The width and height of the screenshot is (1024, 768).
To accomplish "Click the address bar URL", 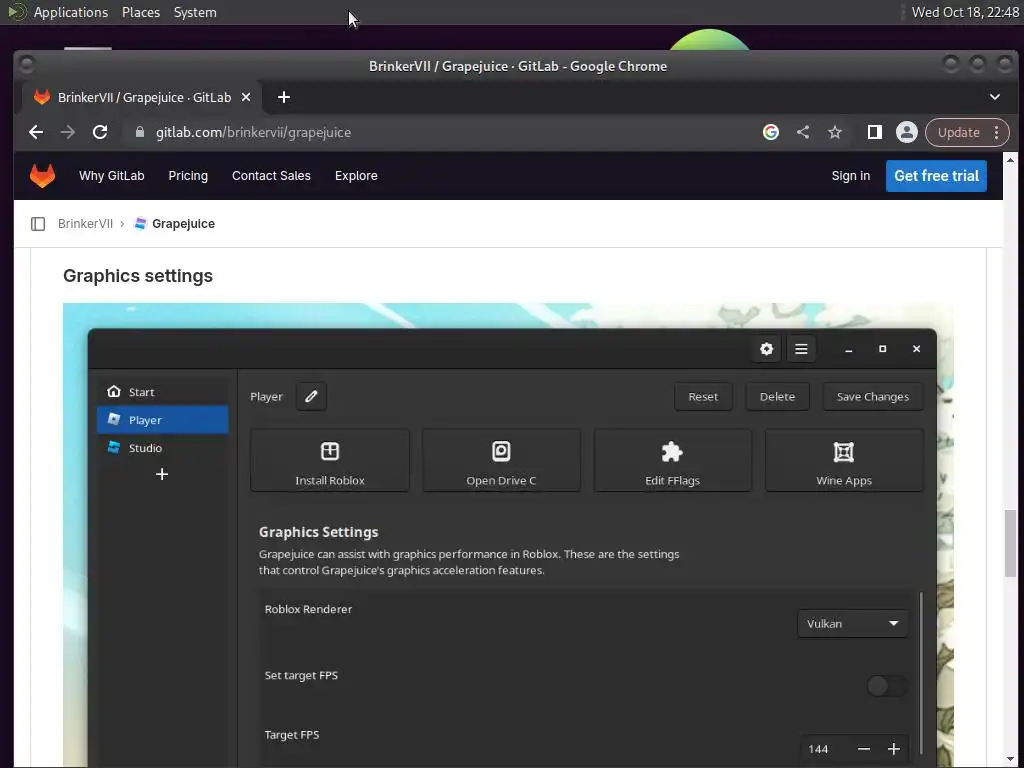I will pos(253,133).
